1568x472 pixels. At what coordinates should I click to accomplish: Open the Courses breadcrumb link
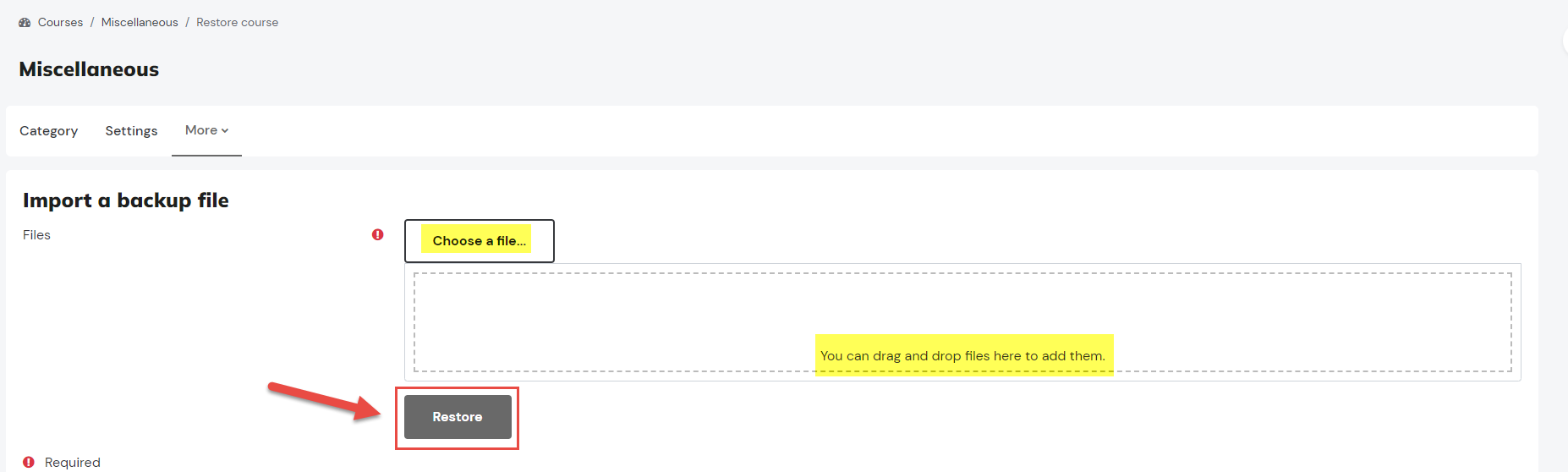point(60,23)
